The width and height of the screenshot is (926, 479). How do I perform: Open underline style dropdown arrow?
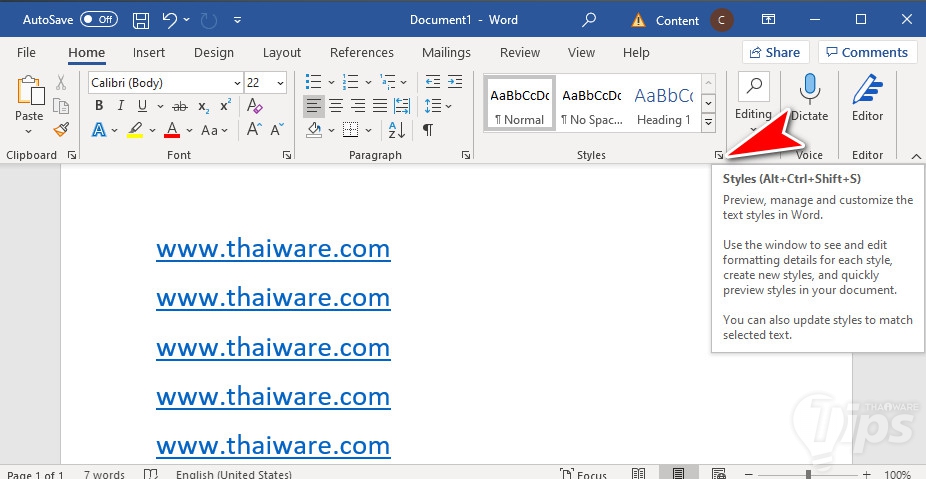[161, 107]
